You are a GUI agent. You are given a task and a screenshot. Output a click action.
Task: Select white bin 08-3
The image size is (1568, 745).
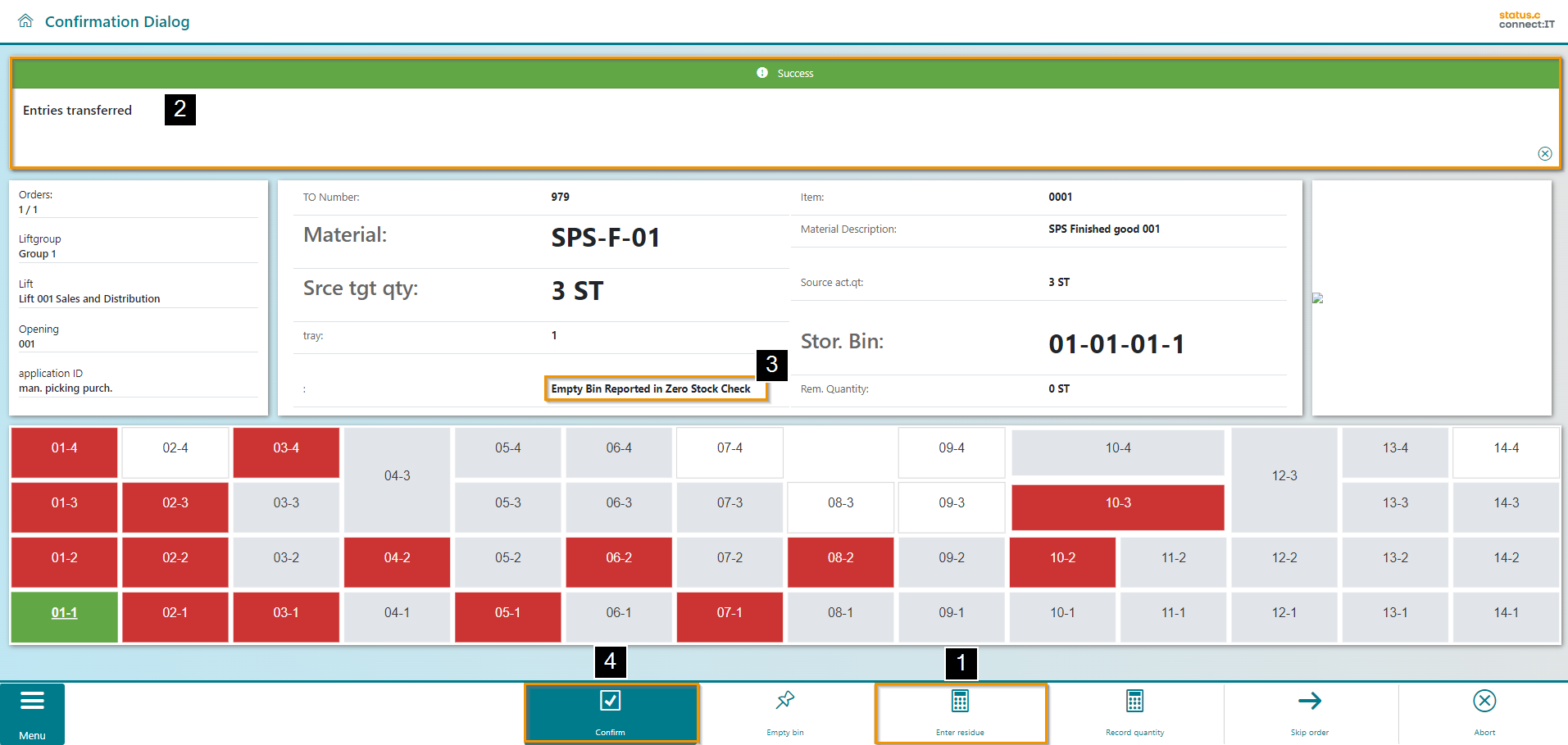tap(840, 503)
